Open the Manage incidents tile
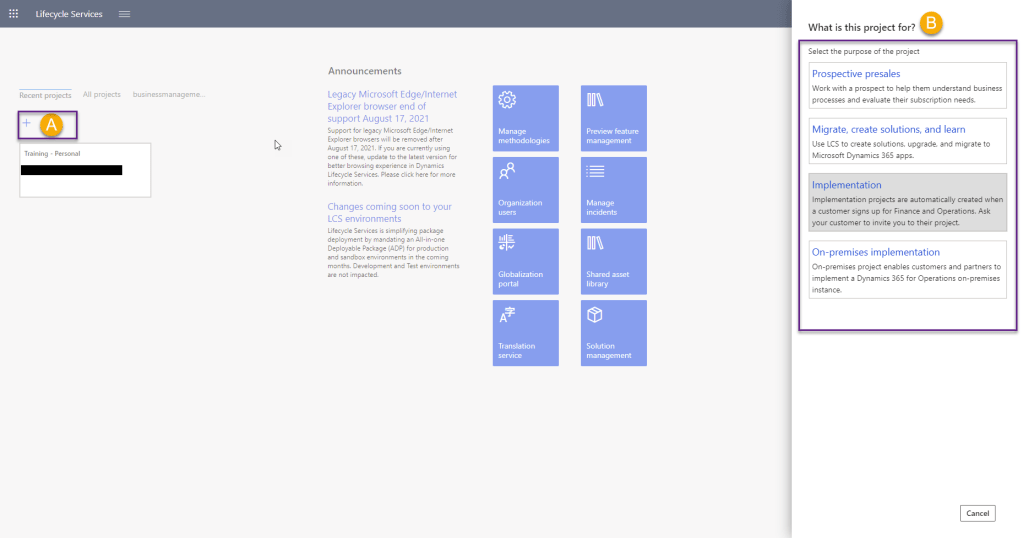The image size is (1023, 538). [x=613, y=189]
